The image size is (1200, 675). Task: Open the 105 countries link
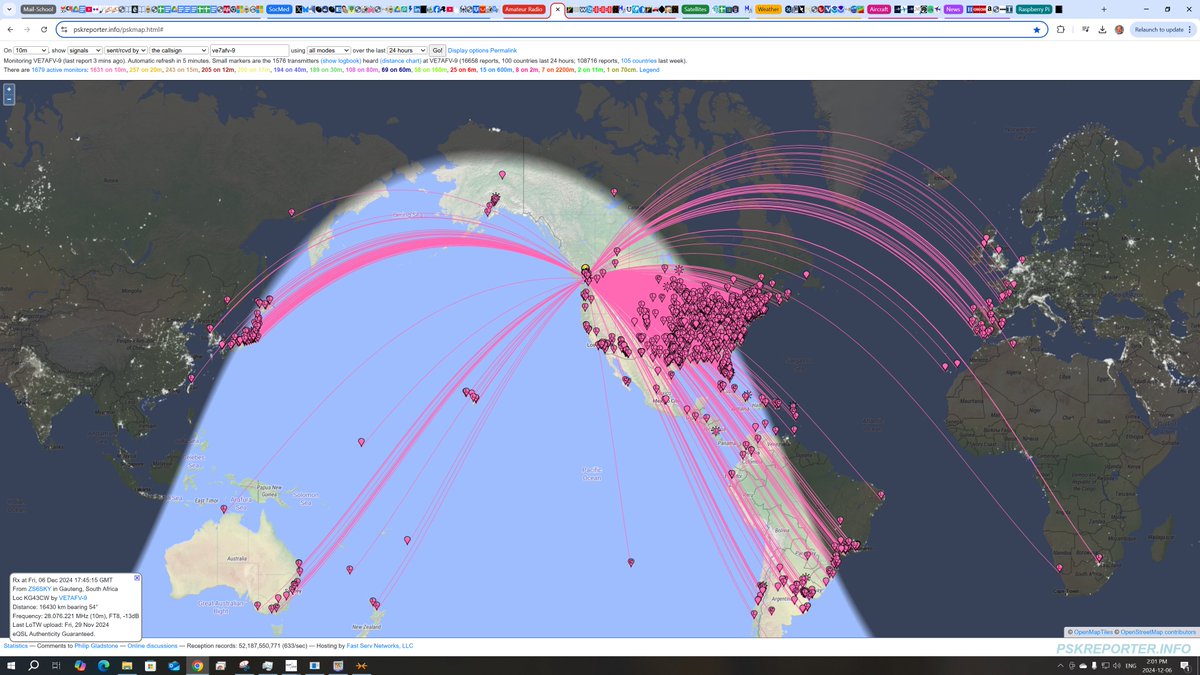tap(639, 61)
